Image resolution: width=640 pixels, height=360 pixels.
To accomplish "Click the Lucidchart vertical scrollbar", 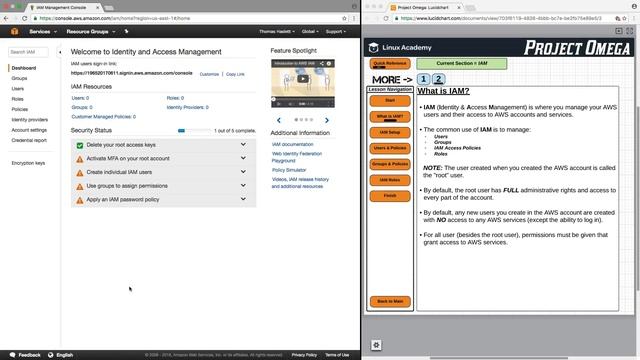I will pyautogui.click(x=638, y=198).
